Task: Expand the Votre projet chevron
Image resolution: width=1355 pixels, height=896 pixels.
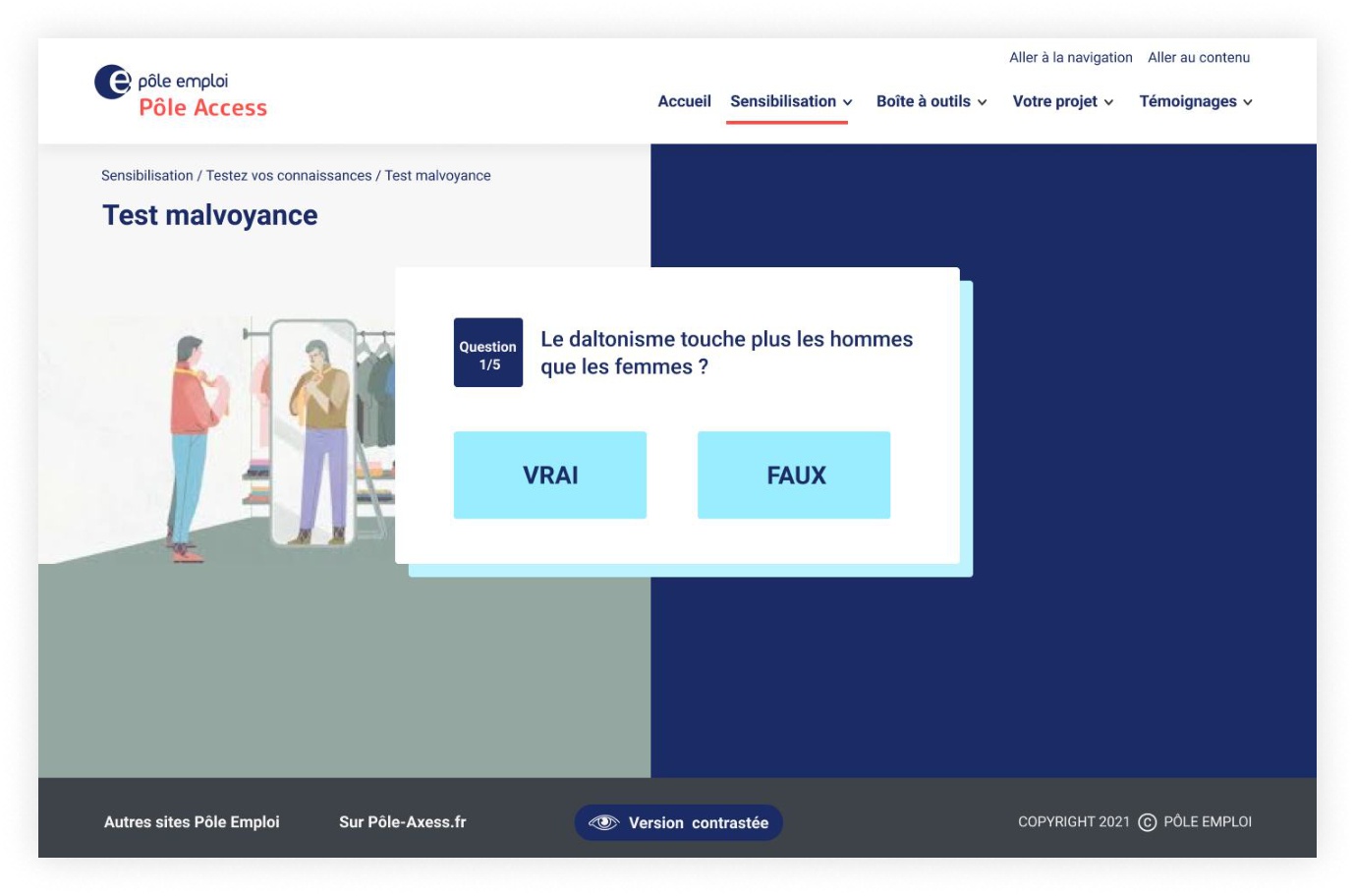Action: point(1108,102)
